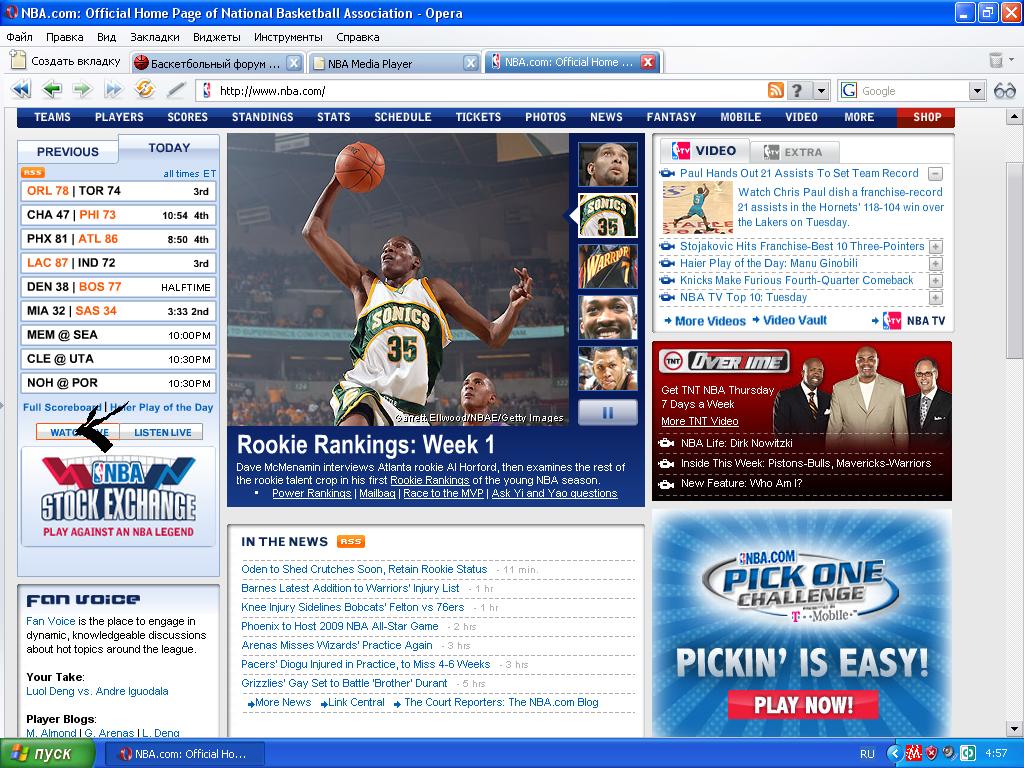The height and width of the screenshot is (768, 1024).
Task: Open the Инструменты menu
Action: tap(288, 37)
